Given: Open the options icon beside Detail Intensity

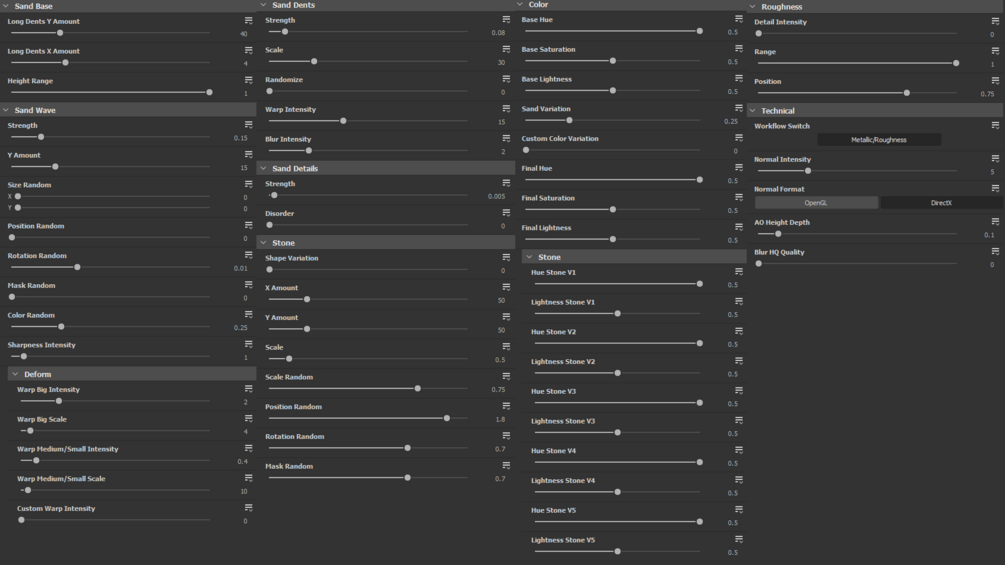Looking at the screenshot, I should coord(995,21).
